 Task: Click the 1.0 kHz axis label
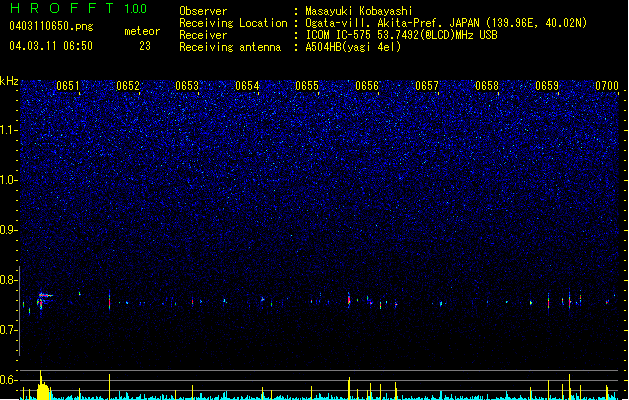coord(8,180)
